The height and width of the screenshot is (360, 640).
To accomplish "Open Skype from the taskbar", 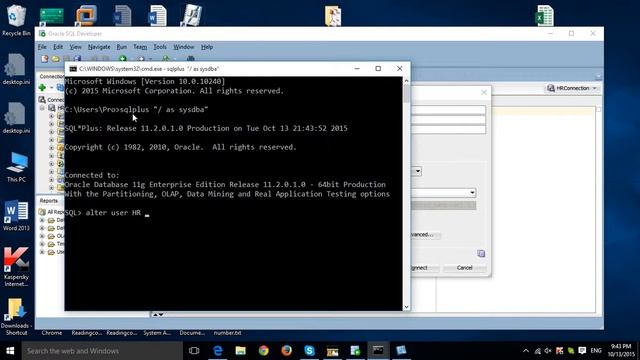I will tap(309, 351).
